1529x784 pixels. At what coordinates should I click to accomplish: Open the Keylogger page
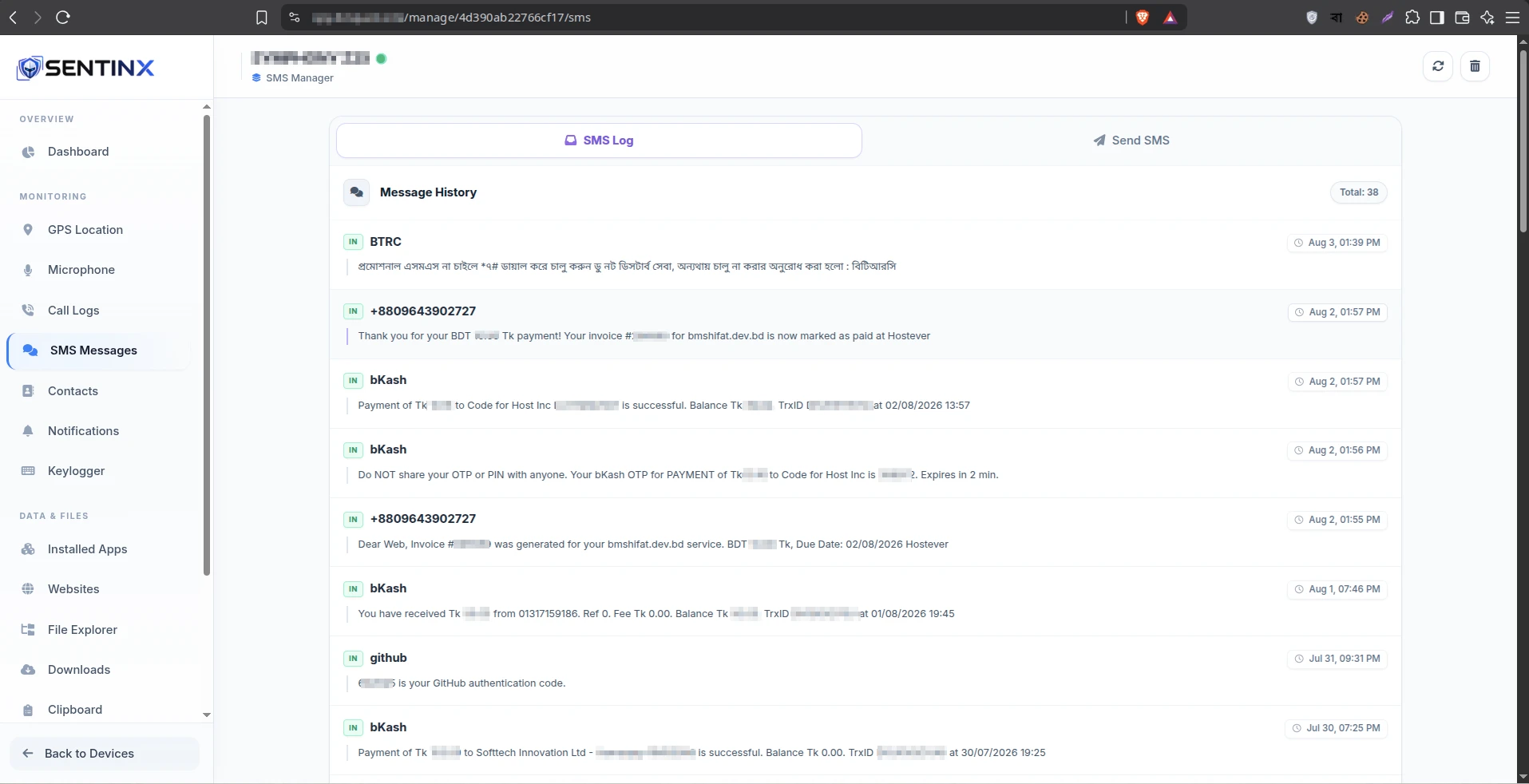point(76,471)
